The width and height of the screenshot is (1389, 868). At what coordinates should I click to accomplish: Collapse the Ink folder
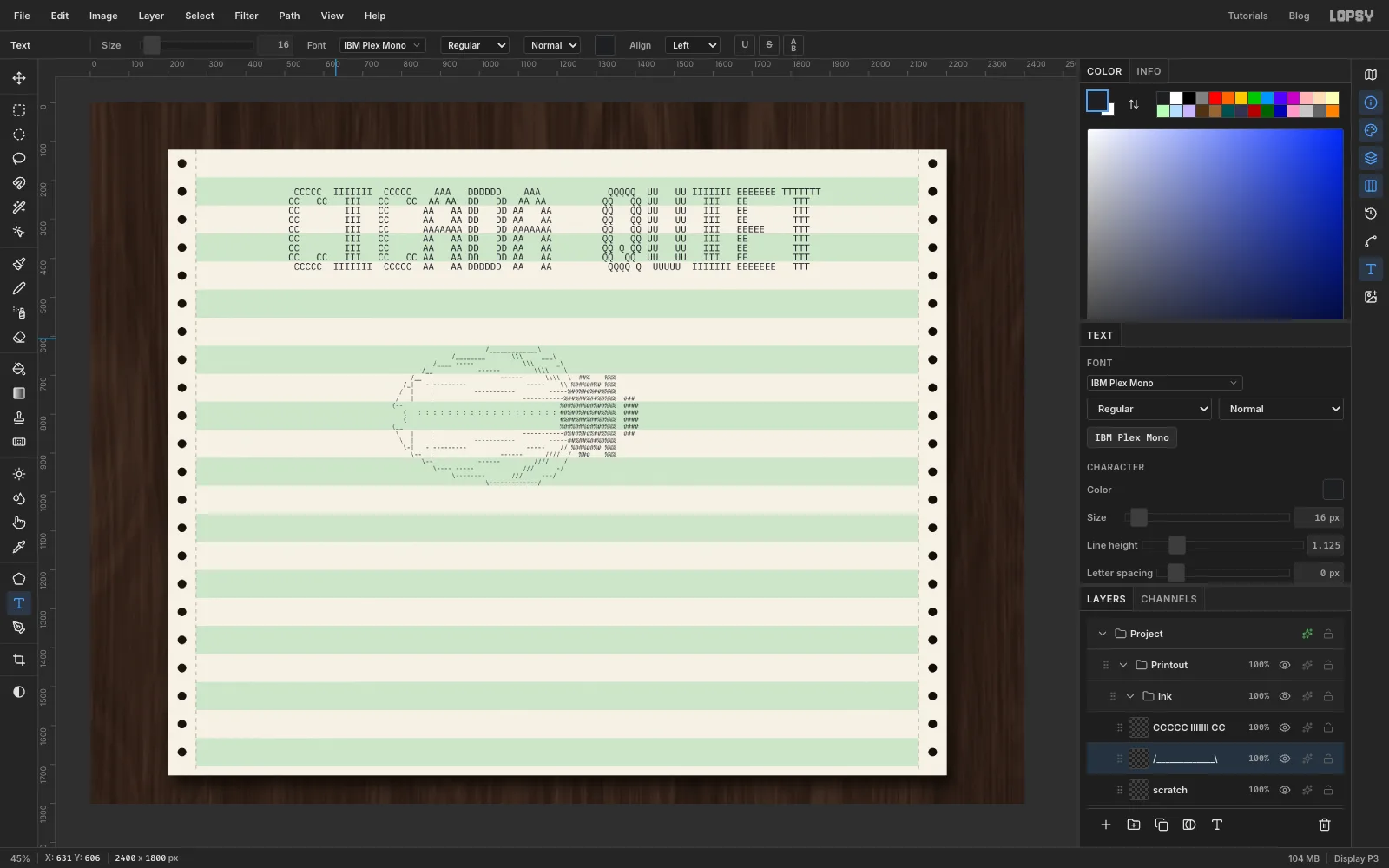(1130, 696)
